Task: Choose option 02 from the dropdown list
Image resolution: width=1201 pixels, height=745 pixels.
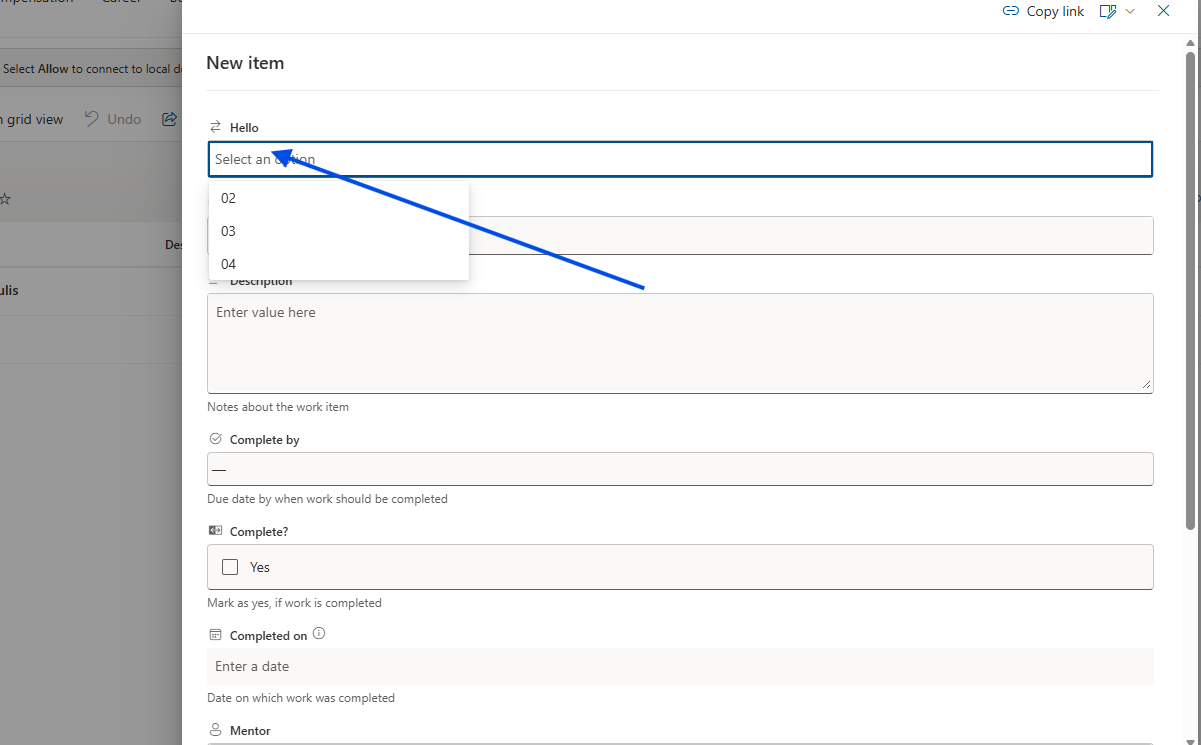Action: pyautogui.click(x=229, y=198)
